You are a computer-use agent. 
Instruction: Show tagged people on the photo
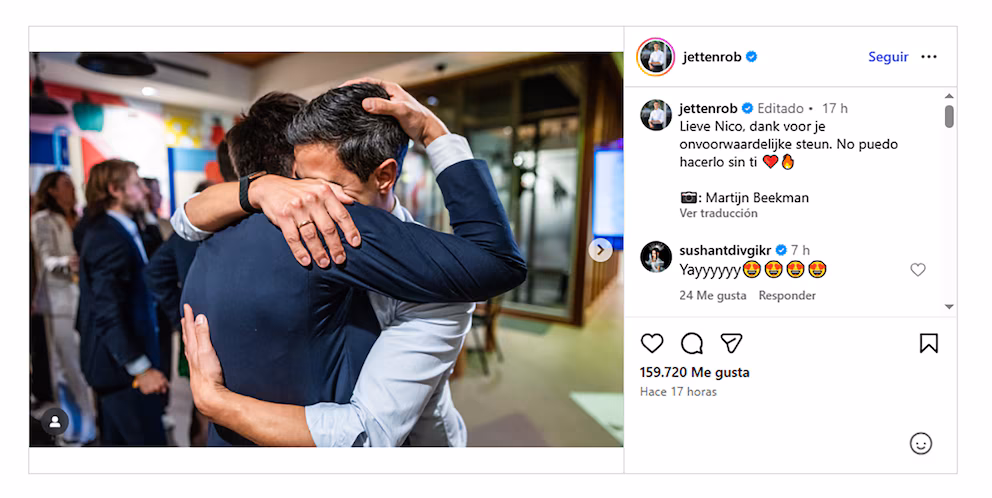click(55, 422)
